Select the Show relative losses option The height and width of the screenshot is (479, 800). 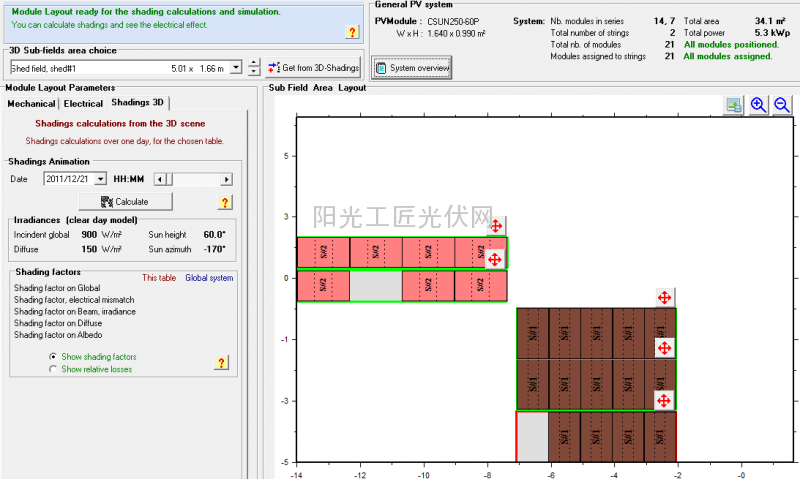[53, 369]
